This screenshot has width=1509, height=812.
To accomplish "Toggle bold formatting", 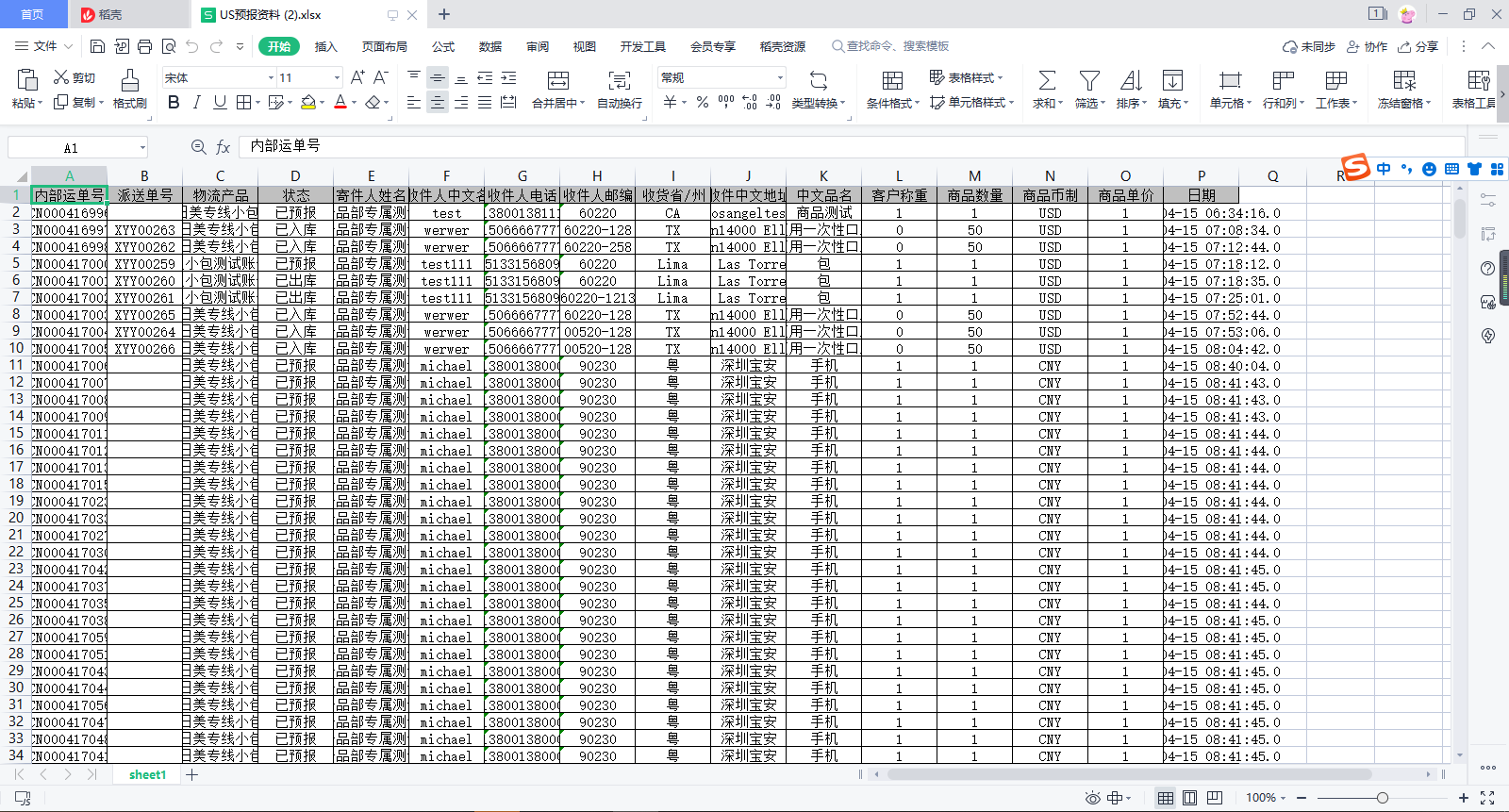I will 174,102.
